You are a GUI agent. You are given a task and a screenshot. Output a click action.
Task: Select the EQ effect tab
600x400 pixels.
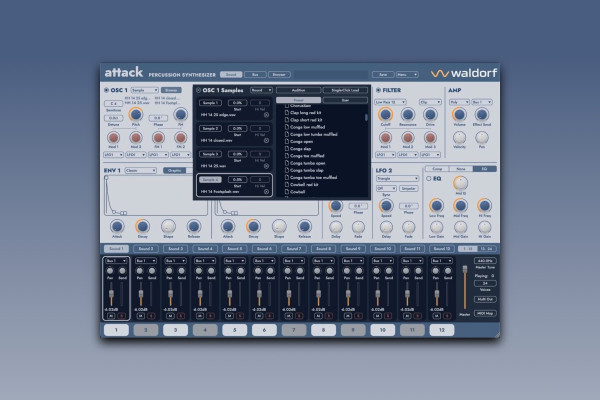click(484, 169)
